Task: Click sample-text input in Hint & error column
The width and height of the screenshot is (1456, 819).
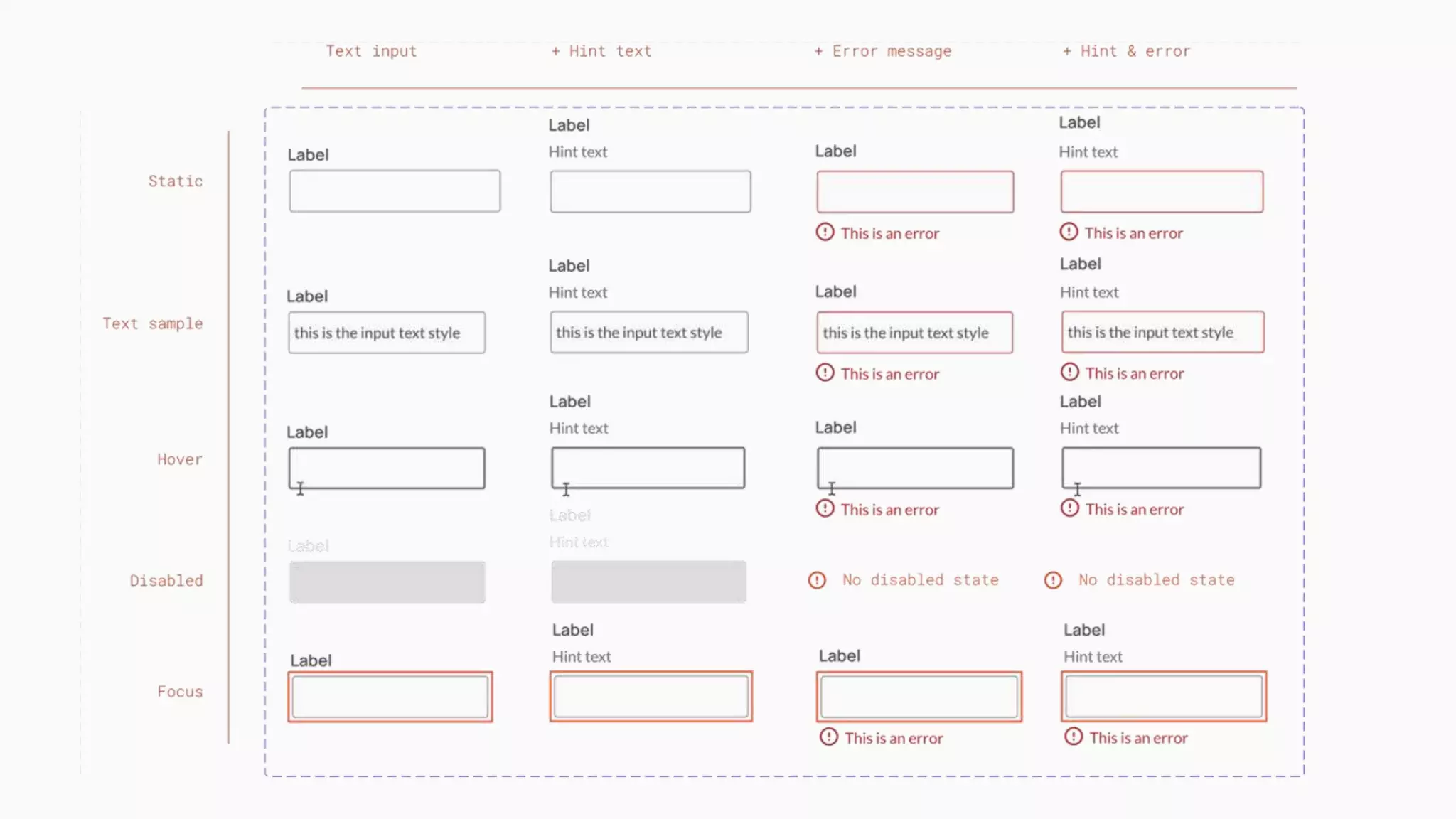Action: [1162, 332]
